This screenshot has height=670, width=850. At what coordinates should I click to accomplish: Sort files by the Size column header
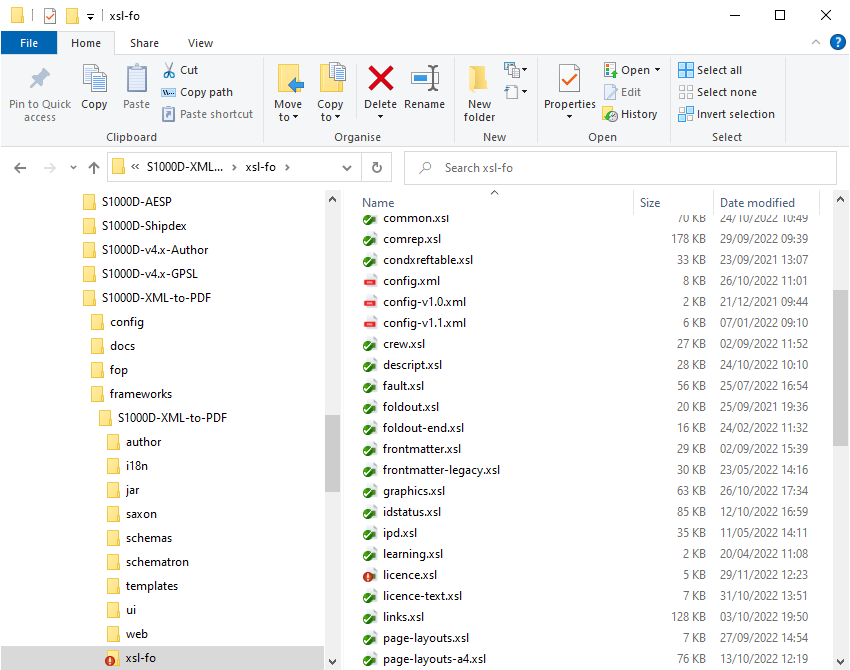point(649,203)
